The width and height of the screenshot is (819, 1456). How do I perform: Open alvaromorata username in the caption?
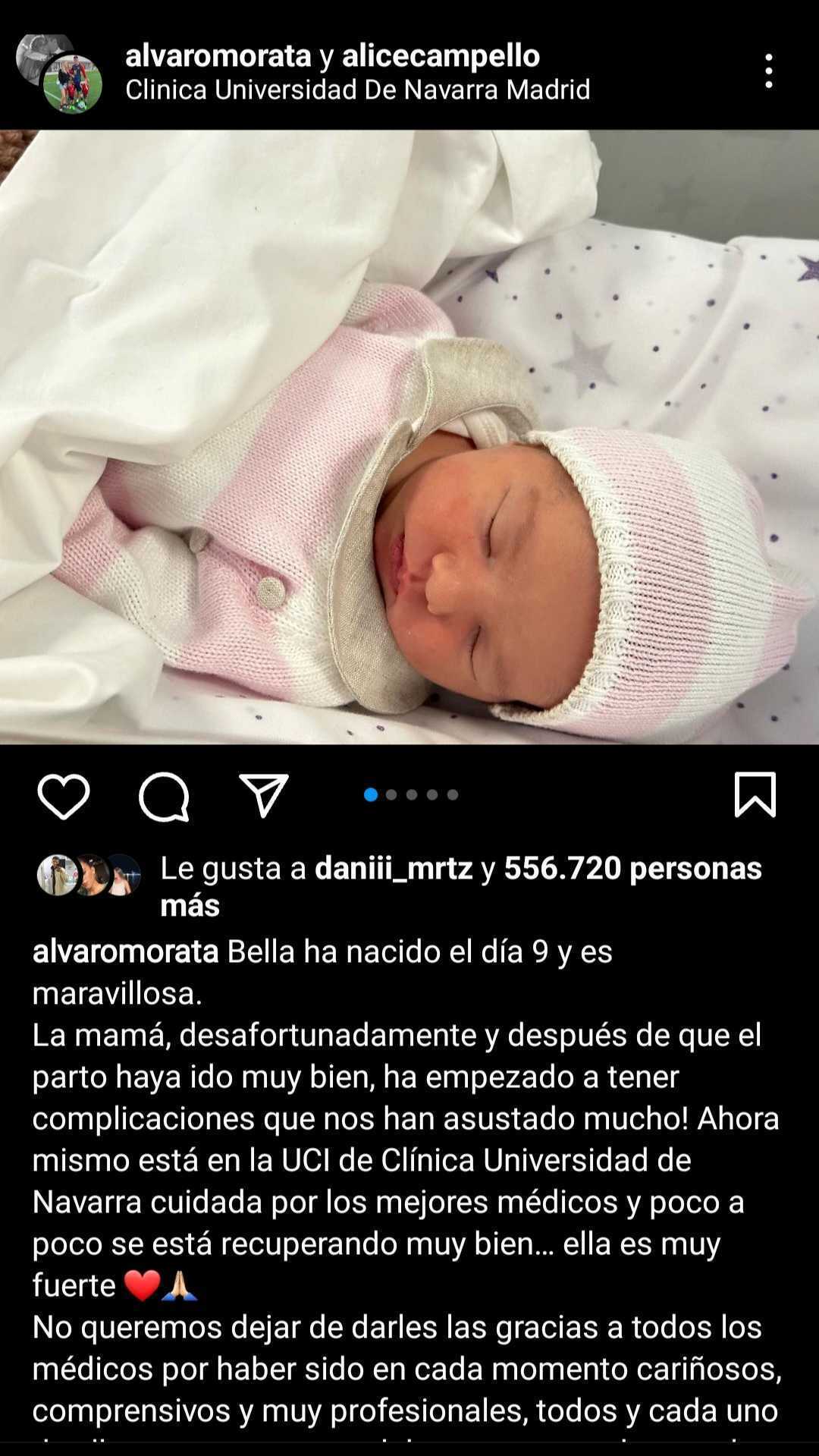(126, 951)
